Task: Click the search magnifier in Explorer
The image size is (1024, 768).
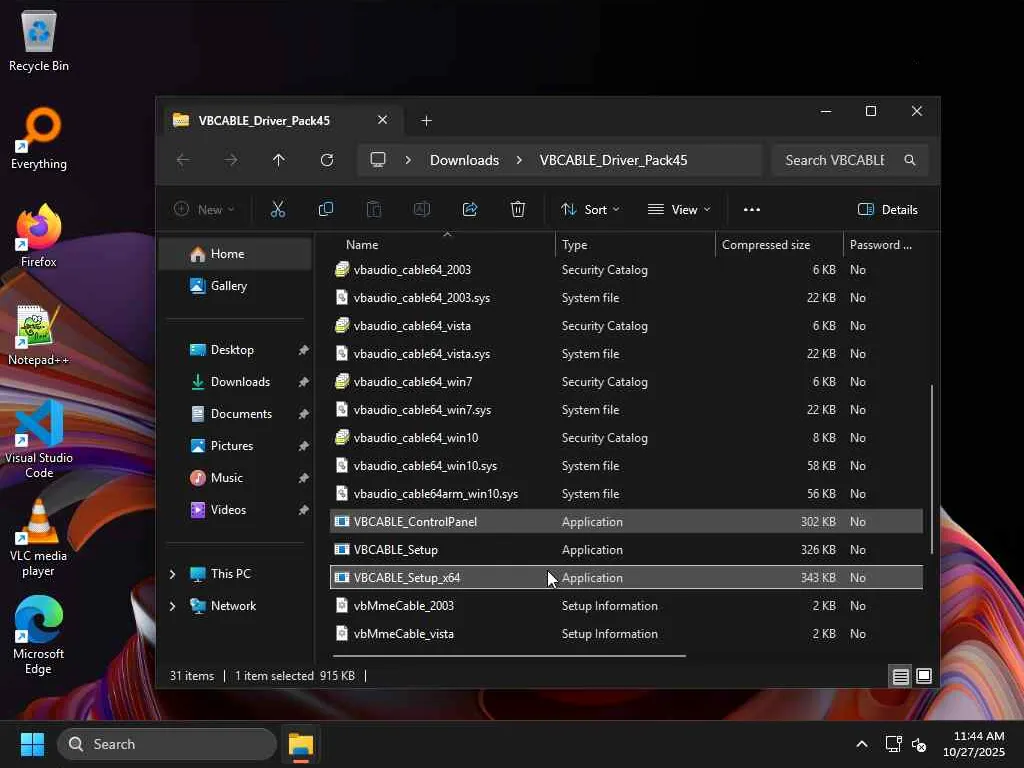Action: pyautogui.click(x=910, y=160)
